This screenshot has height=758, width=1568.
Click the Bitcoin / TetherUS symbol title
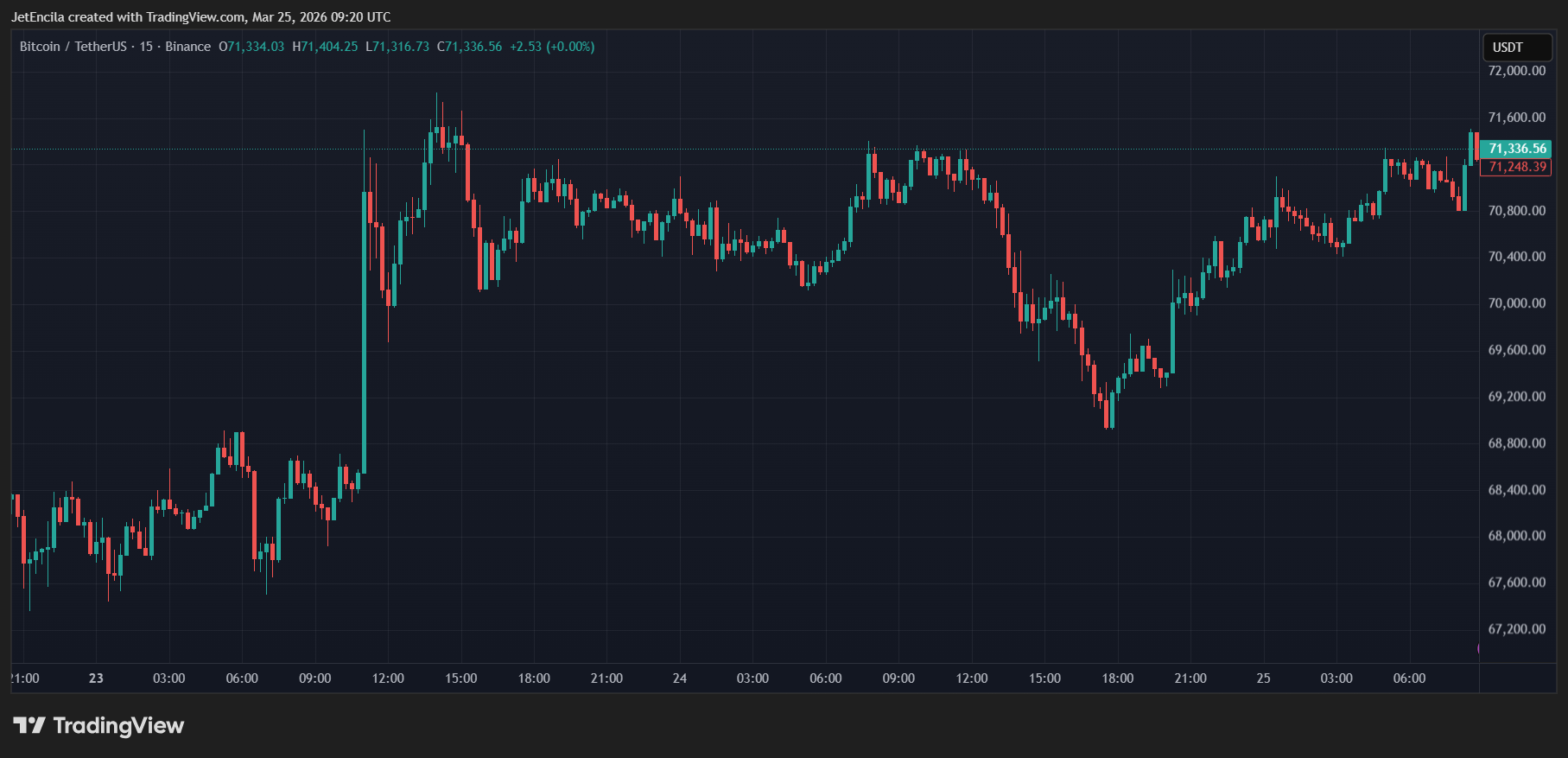73,47
